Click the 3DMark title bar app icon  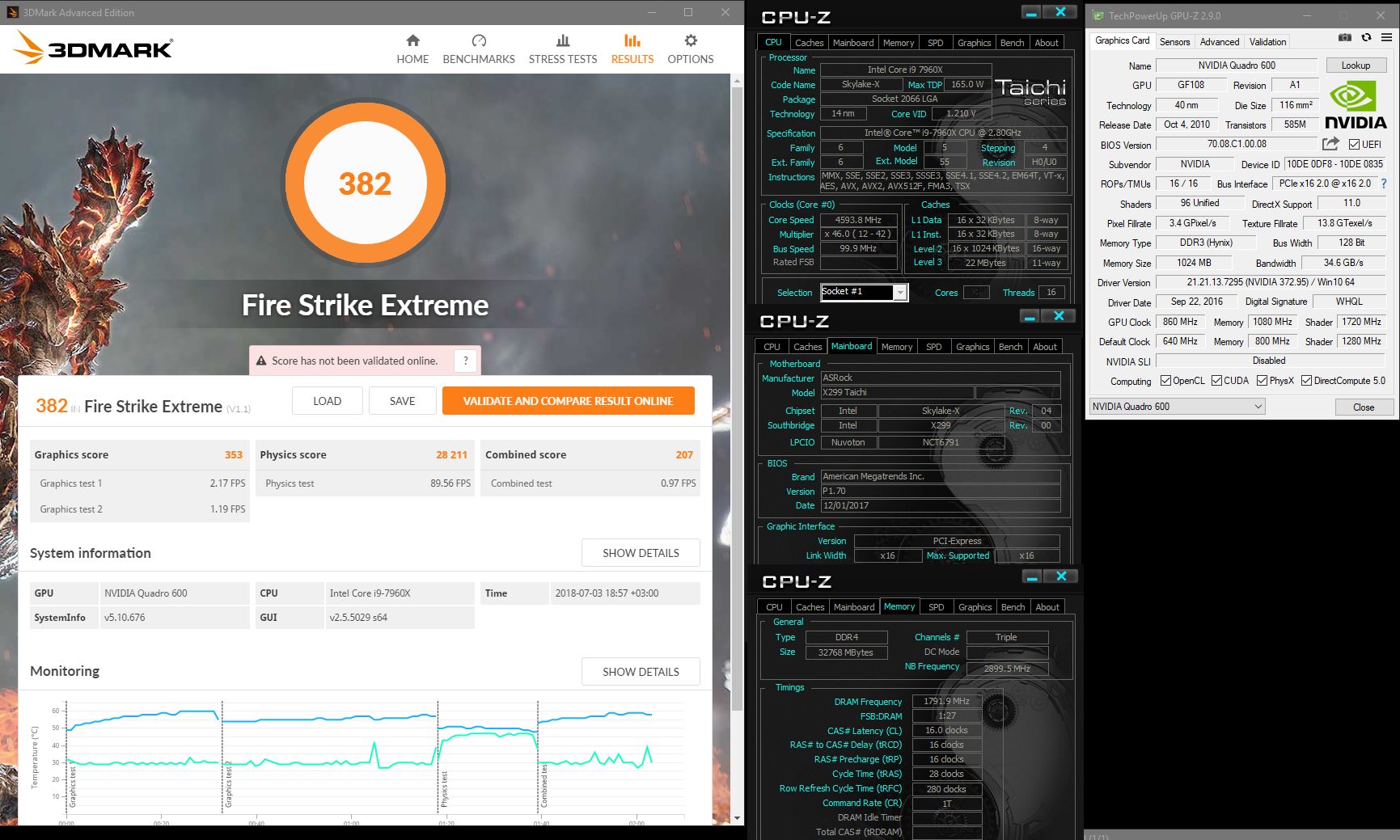11,12
